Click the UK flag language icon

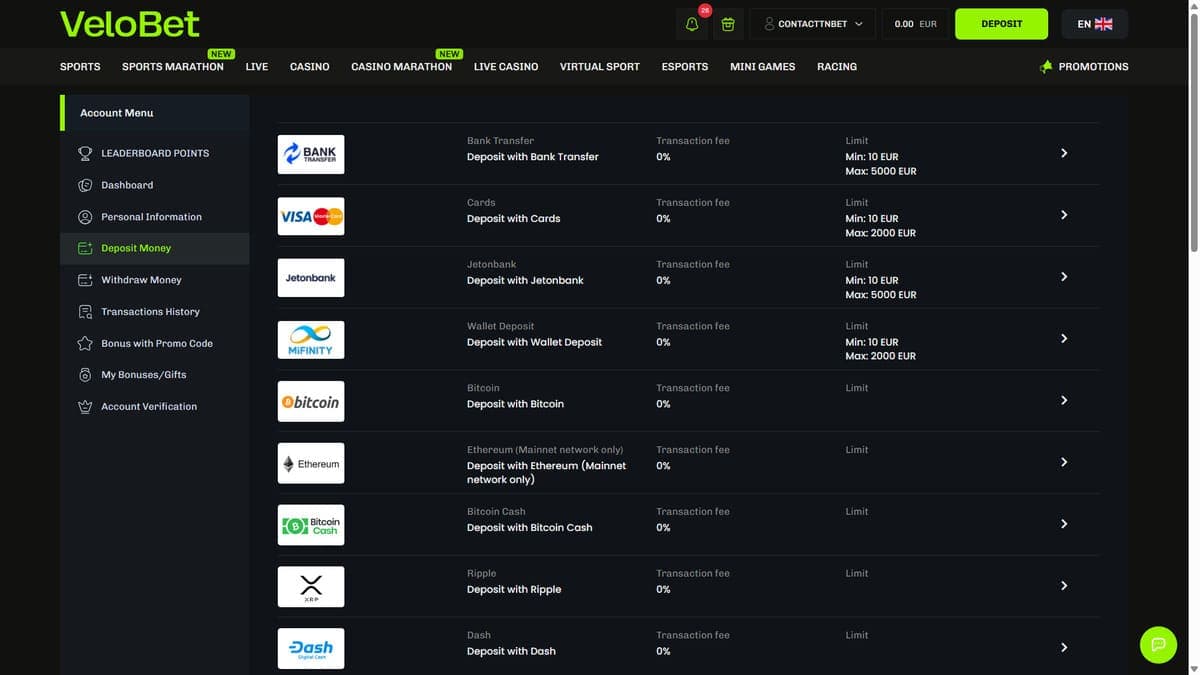click(x=1104, y=24)
